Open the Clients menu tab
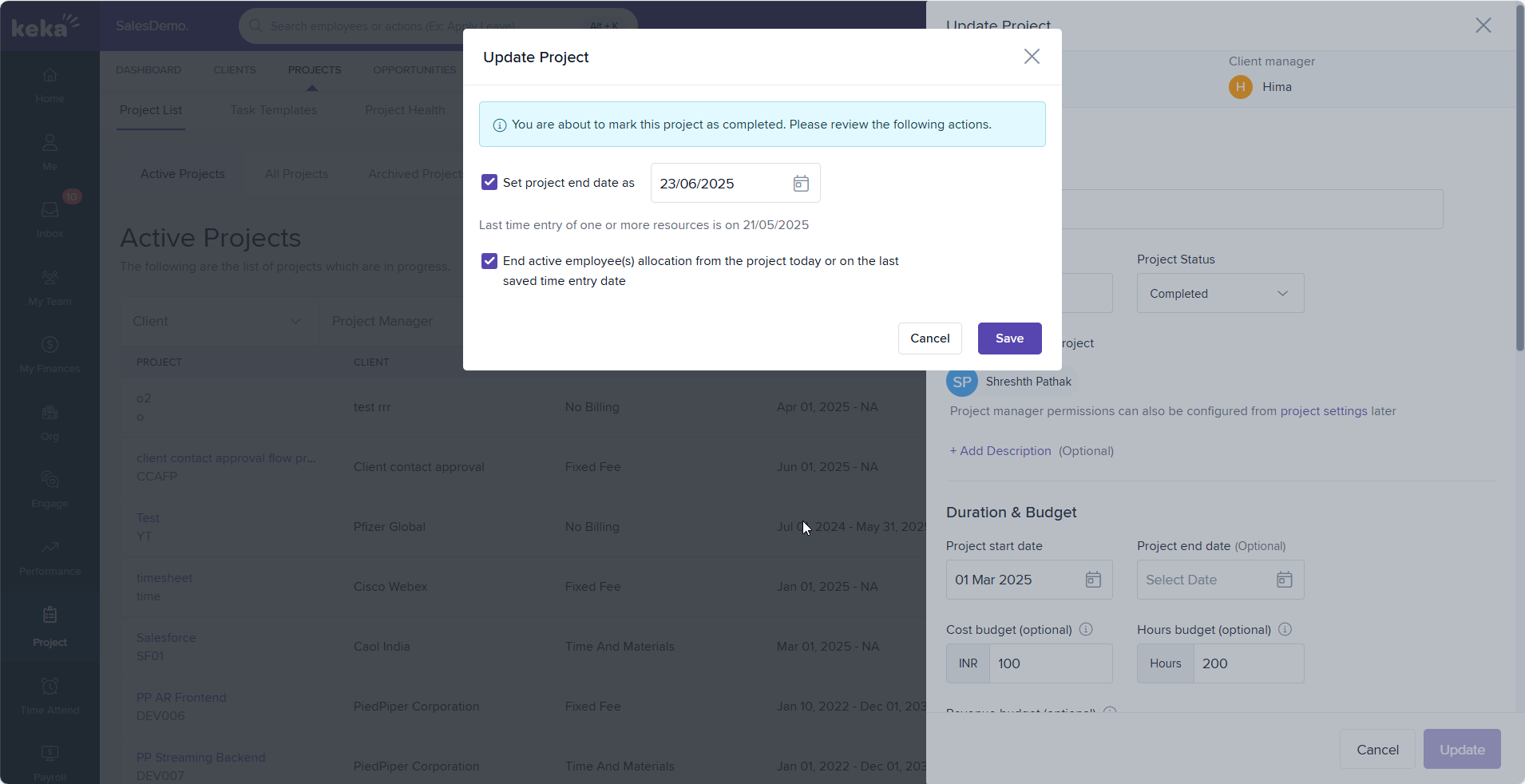This screenshot has width=1525, height=784. click(x=235, y=70)
